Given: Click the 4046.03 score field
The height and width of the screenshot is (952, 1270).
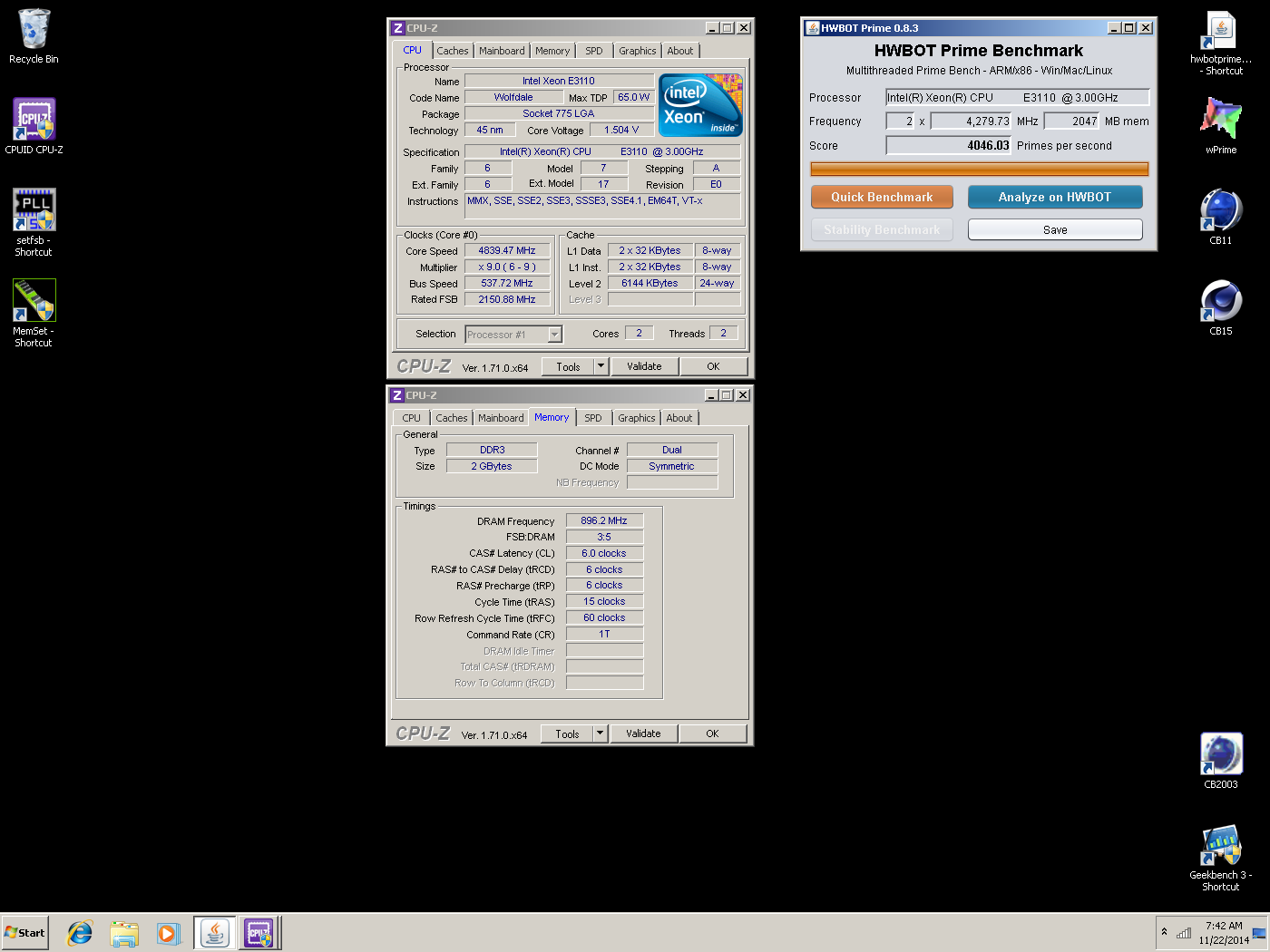Looking at the screenshot, I should point(948,145).
